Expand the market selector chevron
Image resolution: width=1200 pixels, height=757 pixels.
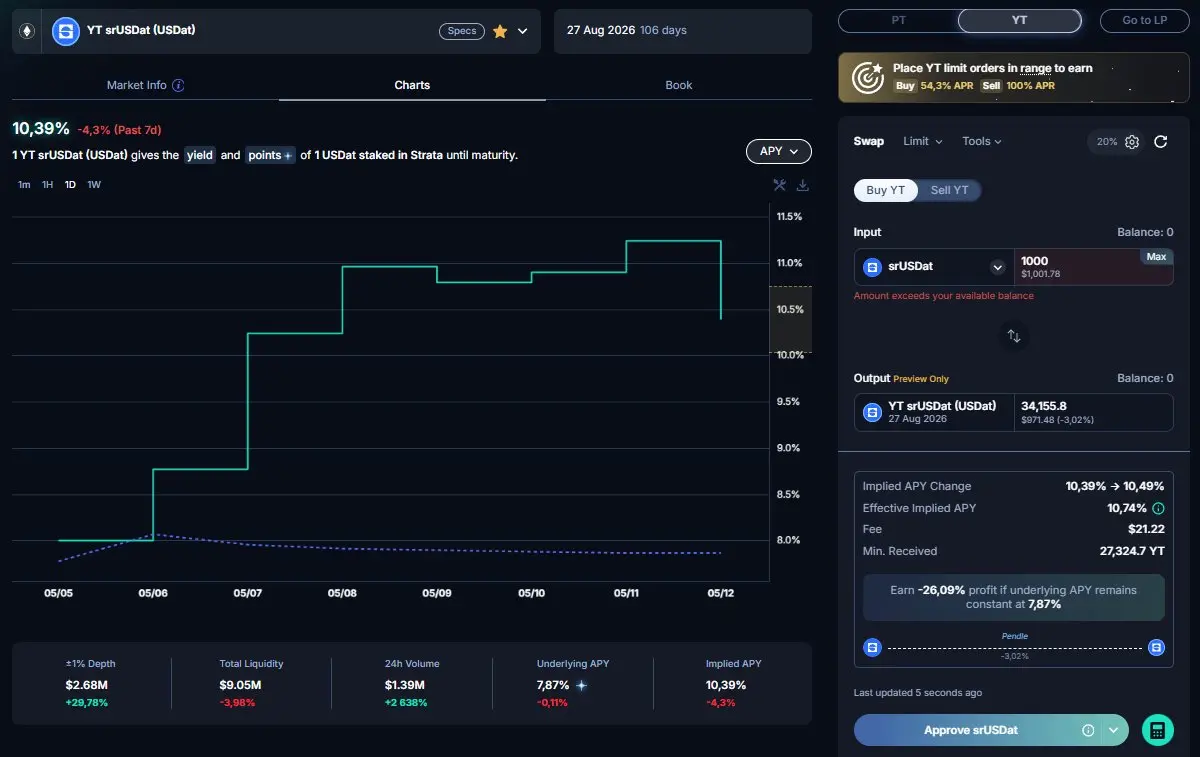[522, 31]
